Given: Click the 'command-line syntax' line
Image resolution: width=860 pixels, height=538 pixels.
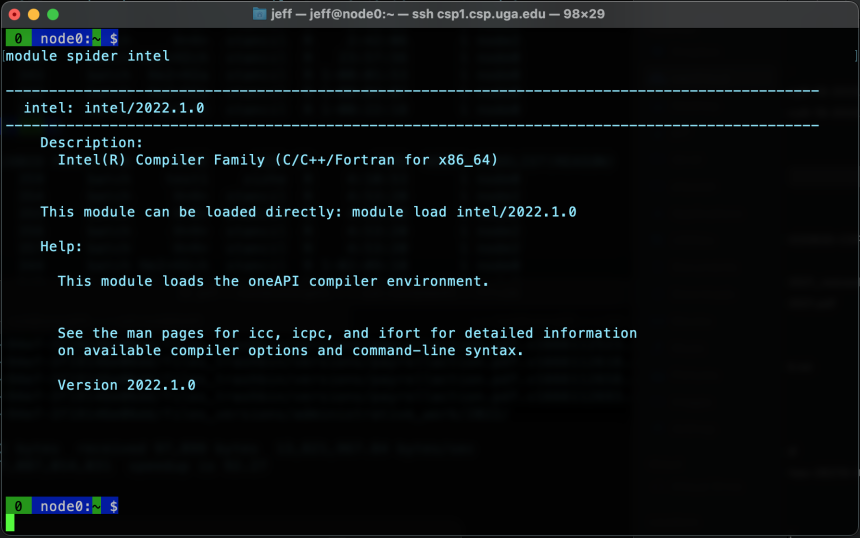Looking at the screenshot, I should point(291,350).
